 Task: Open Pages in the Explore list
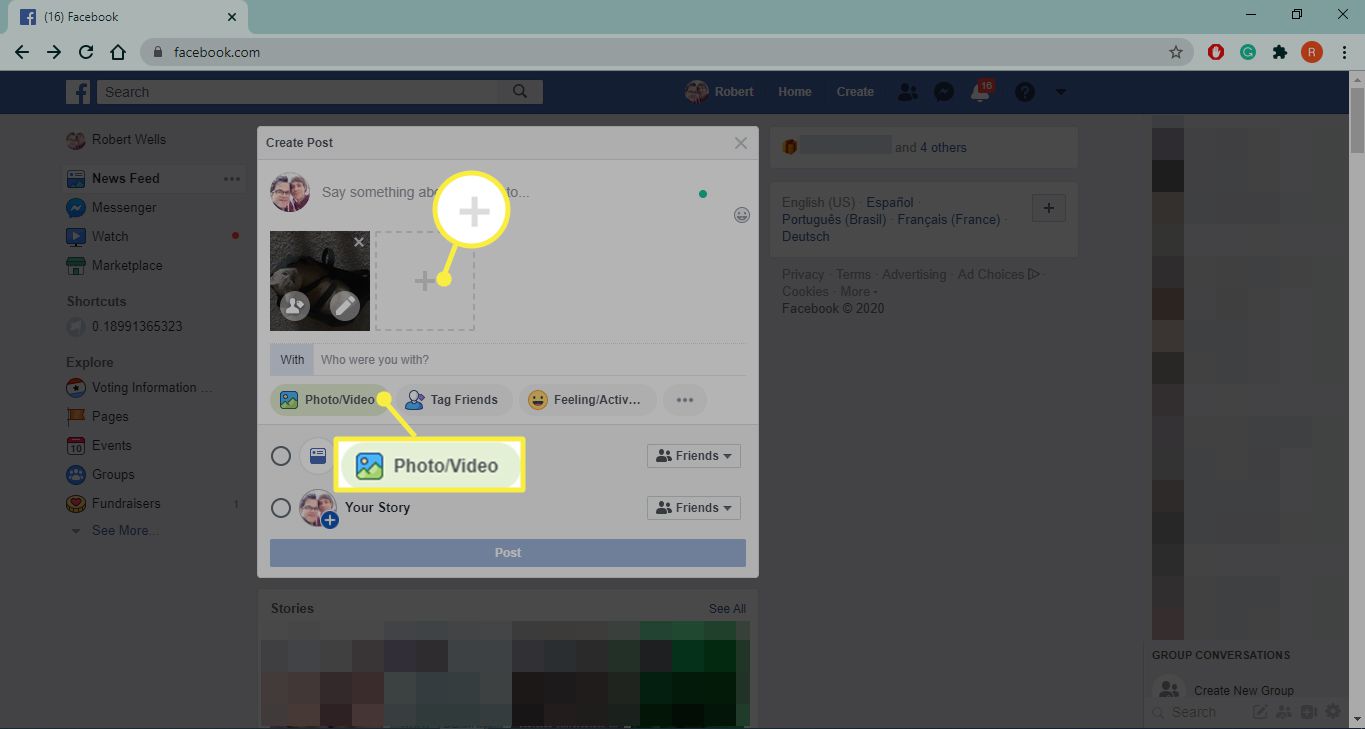(x=98, y=417)
